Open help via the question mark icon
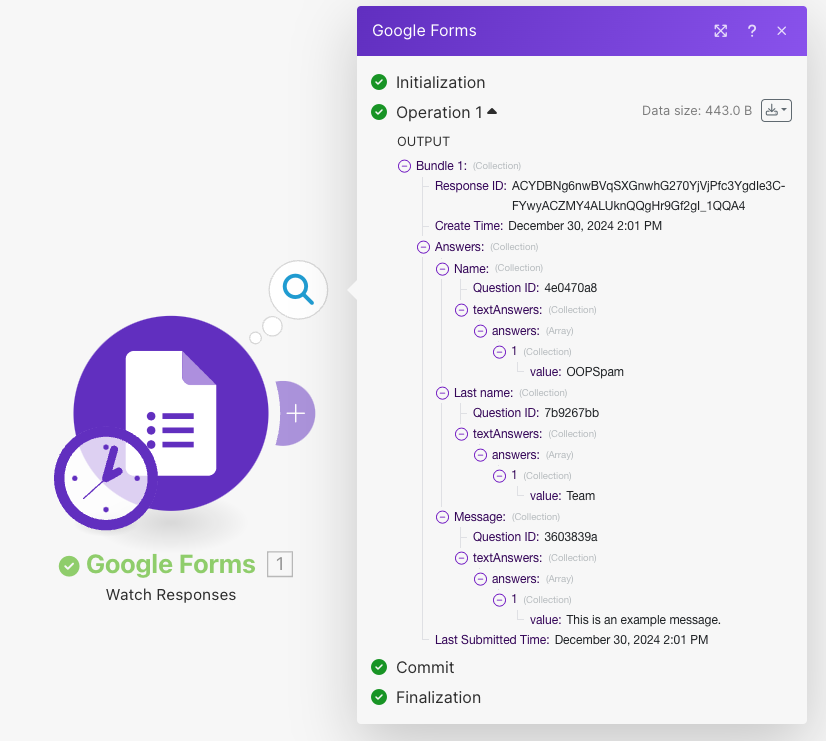826x741 pixels. click(x=752, y=31)
